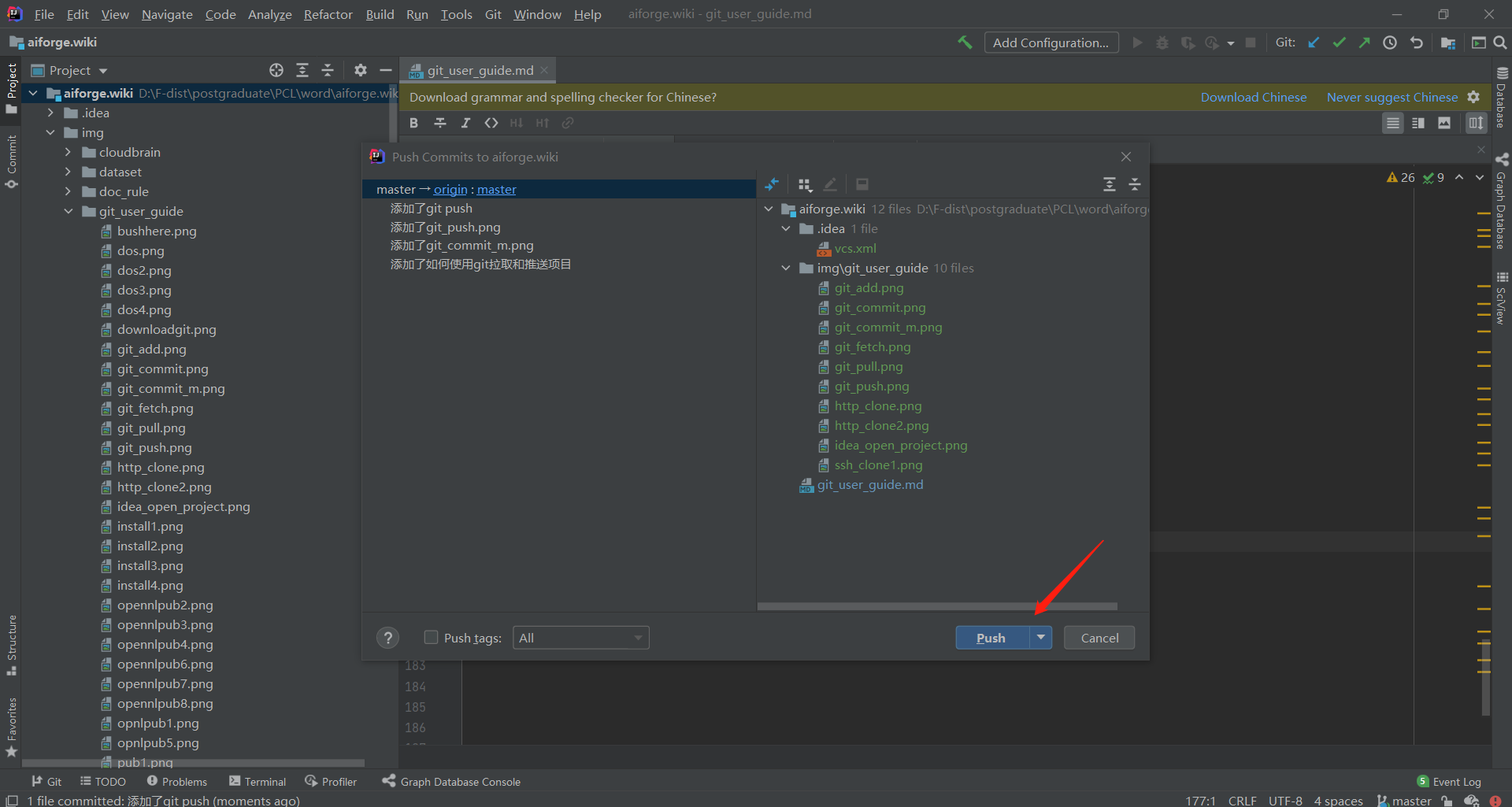Insert code formatting in editor toolbar
The width and height of the screenshot is (1512, 807).
click(491, 123)
